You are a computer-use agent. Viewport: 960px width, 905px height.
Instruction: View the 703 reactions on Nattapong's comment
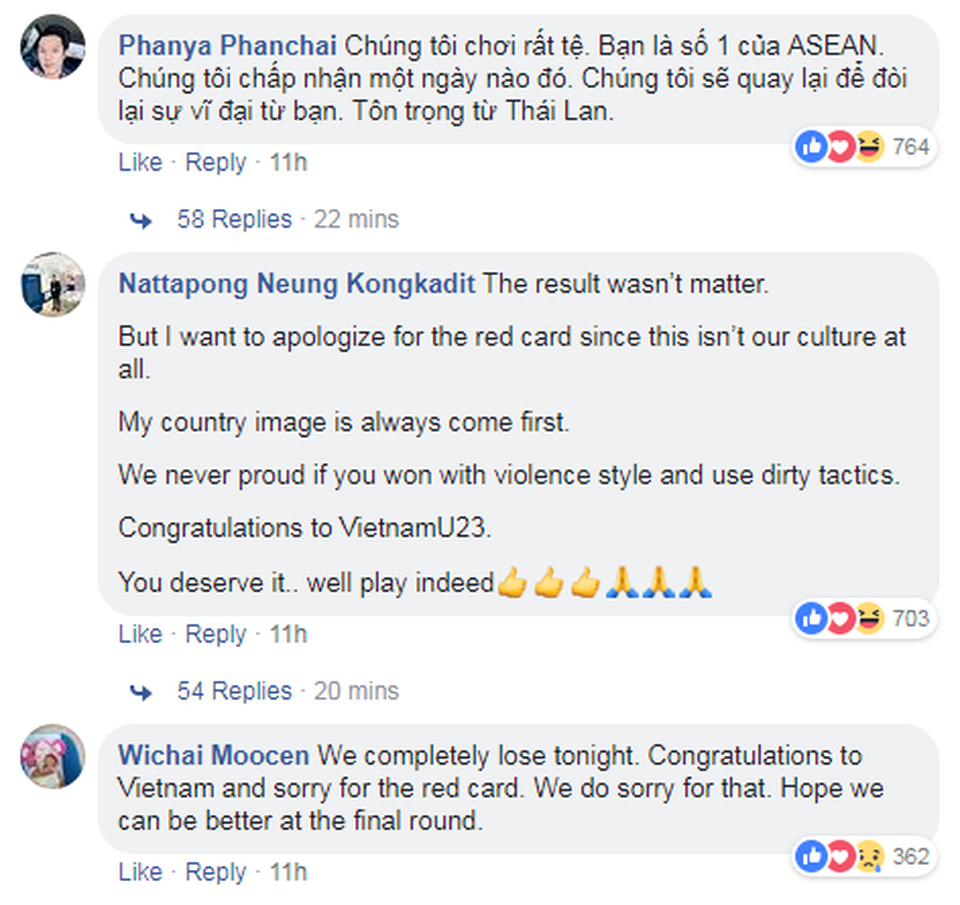point(863,619)
